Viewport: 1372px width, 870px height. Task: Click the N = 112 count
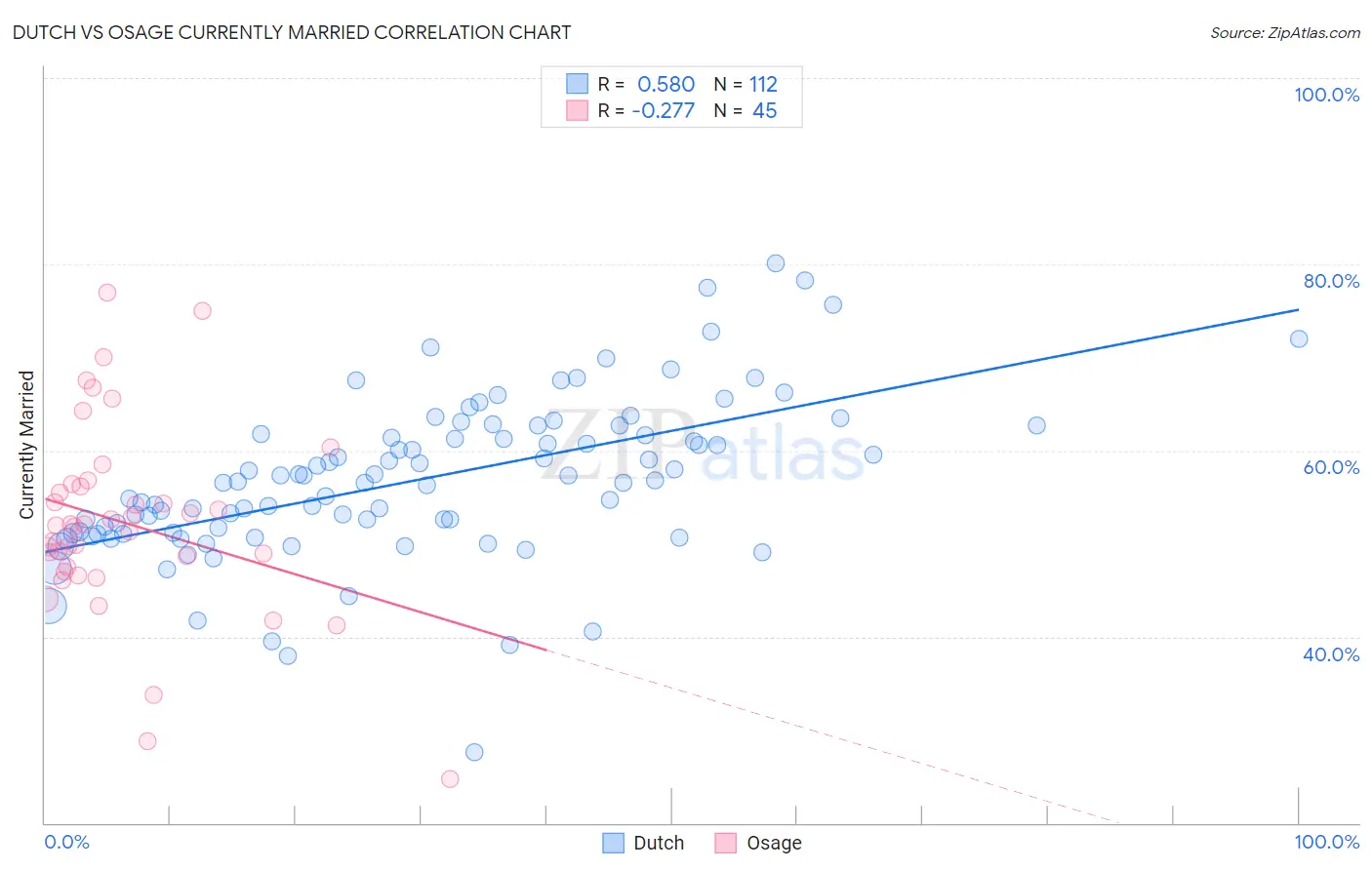746,84
